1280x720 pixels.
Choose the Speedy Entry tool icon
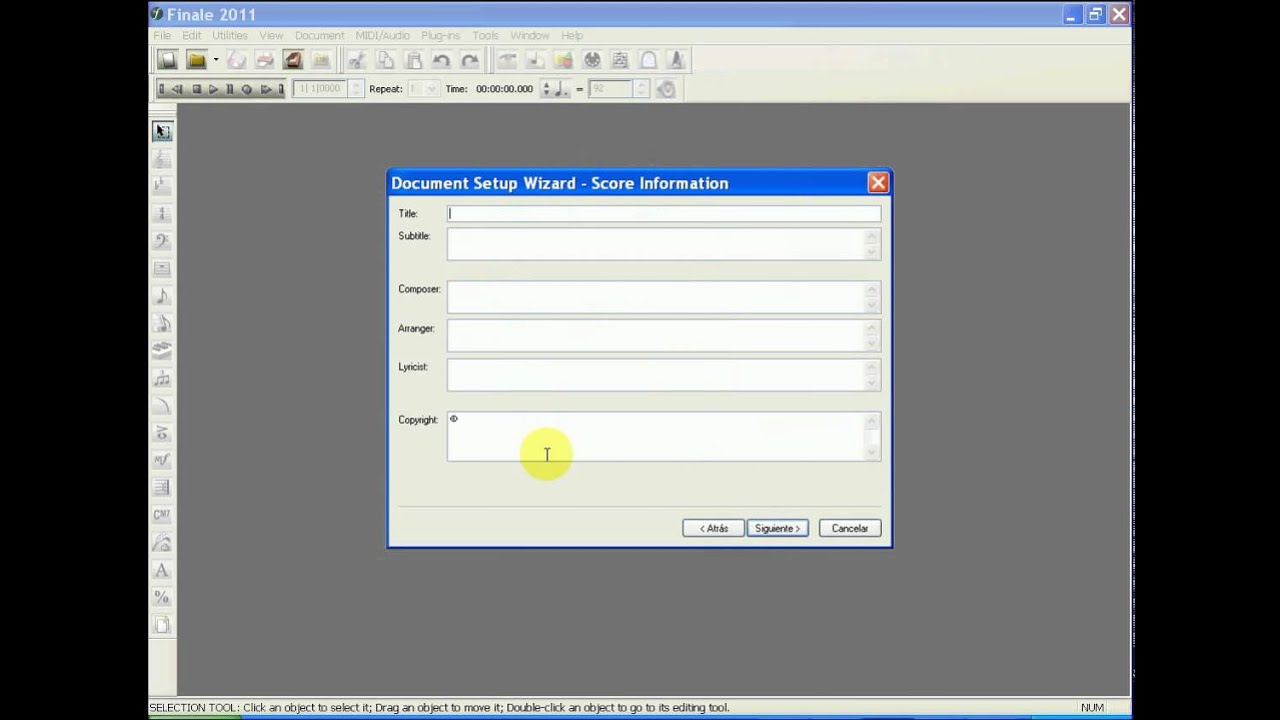[162, 323]
